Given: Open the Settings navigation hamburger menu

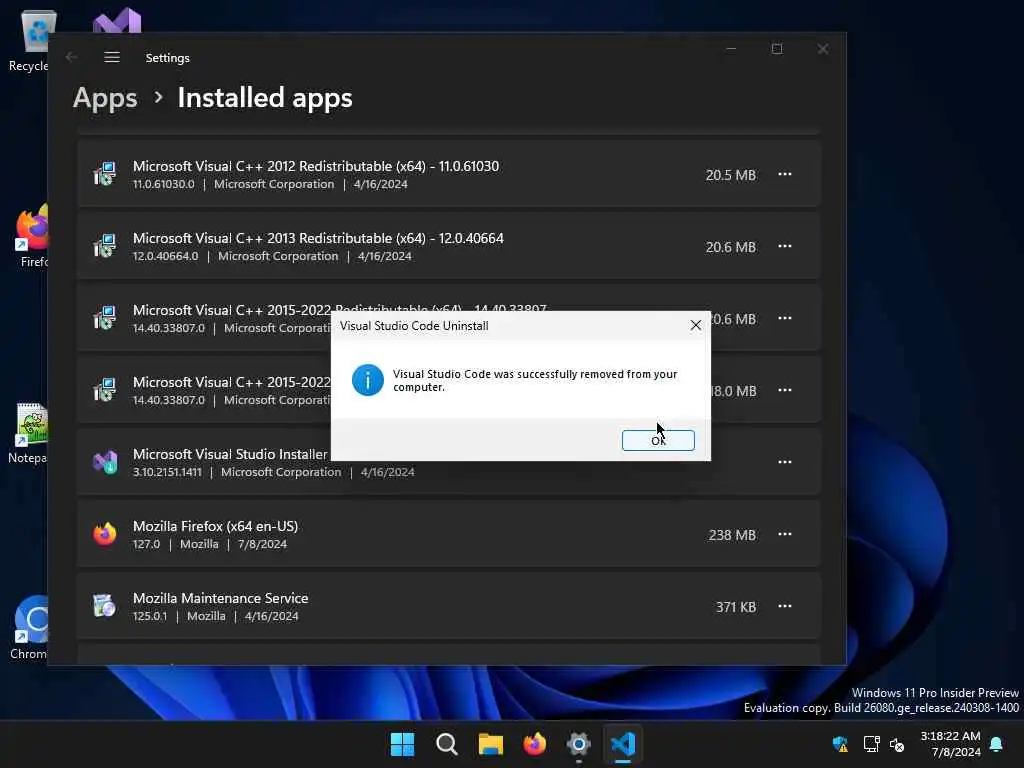Looking at the screenshot, I should tap(112, 57).
